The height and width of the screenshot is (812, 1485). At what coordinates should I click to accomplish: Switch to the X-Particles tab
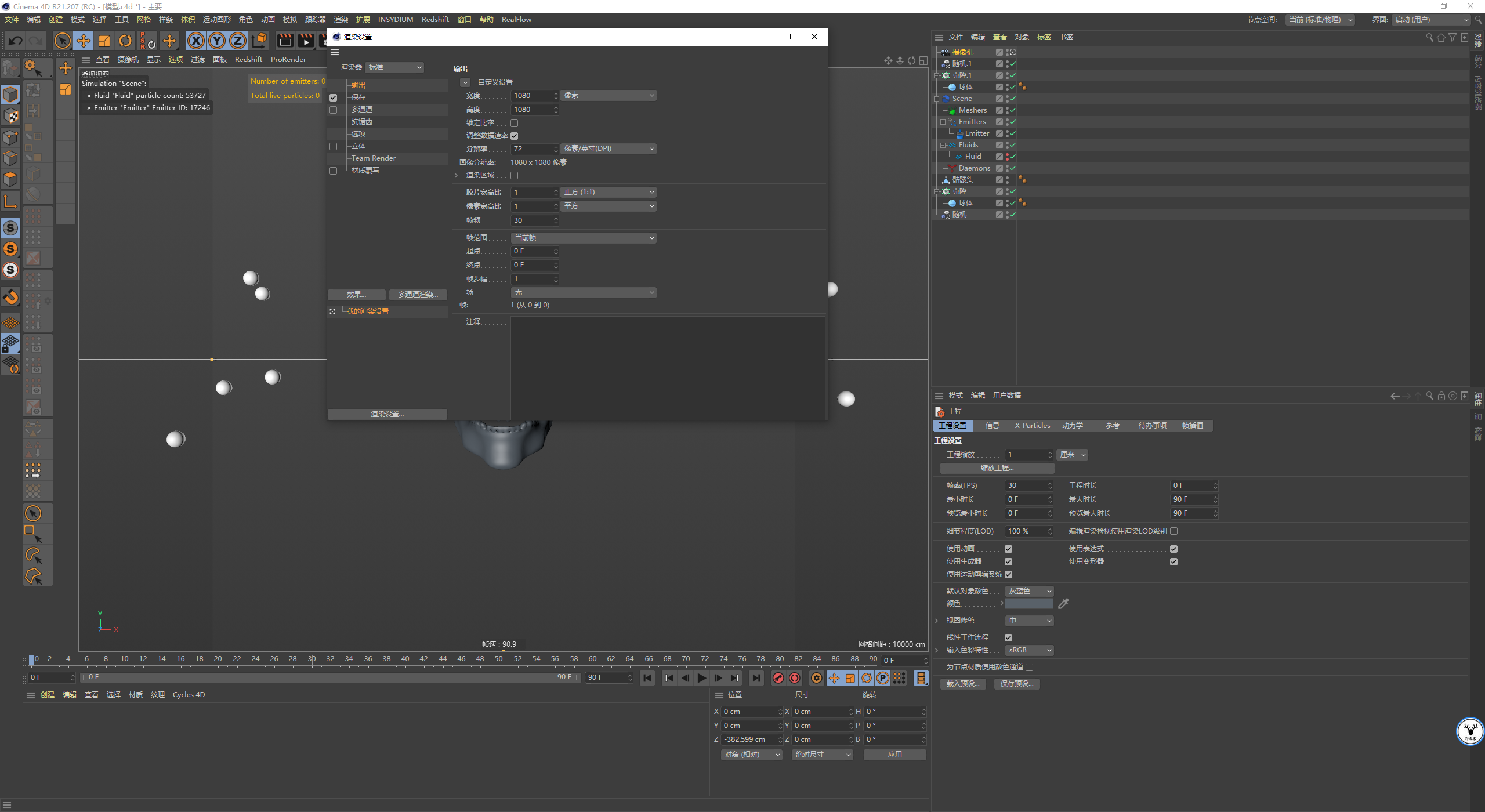point(1032,426)
